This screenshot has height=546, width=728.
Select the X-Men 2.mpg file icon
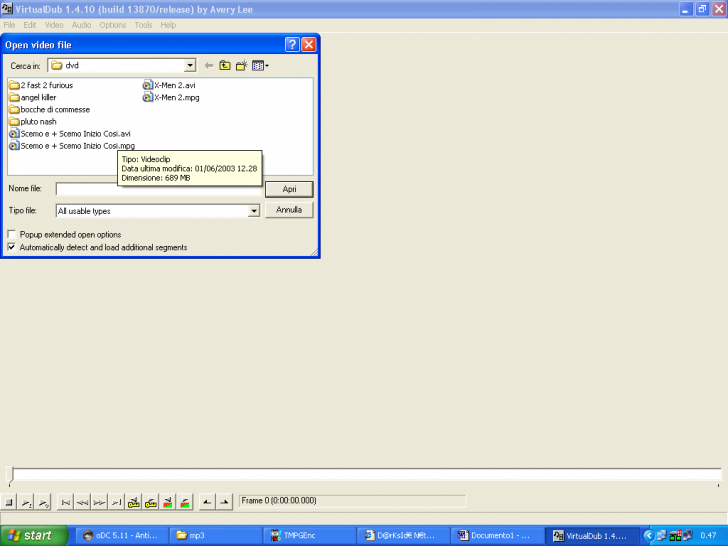click(147, 97)
